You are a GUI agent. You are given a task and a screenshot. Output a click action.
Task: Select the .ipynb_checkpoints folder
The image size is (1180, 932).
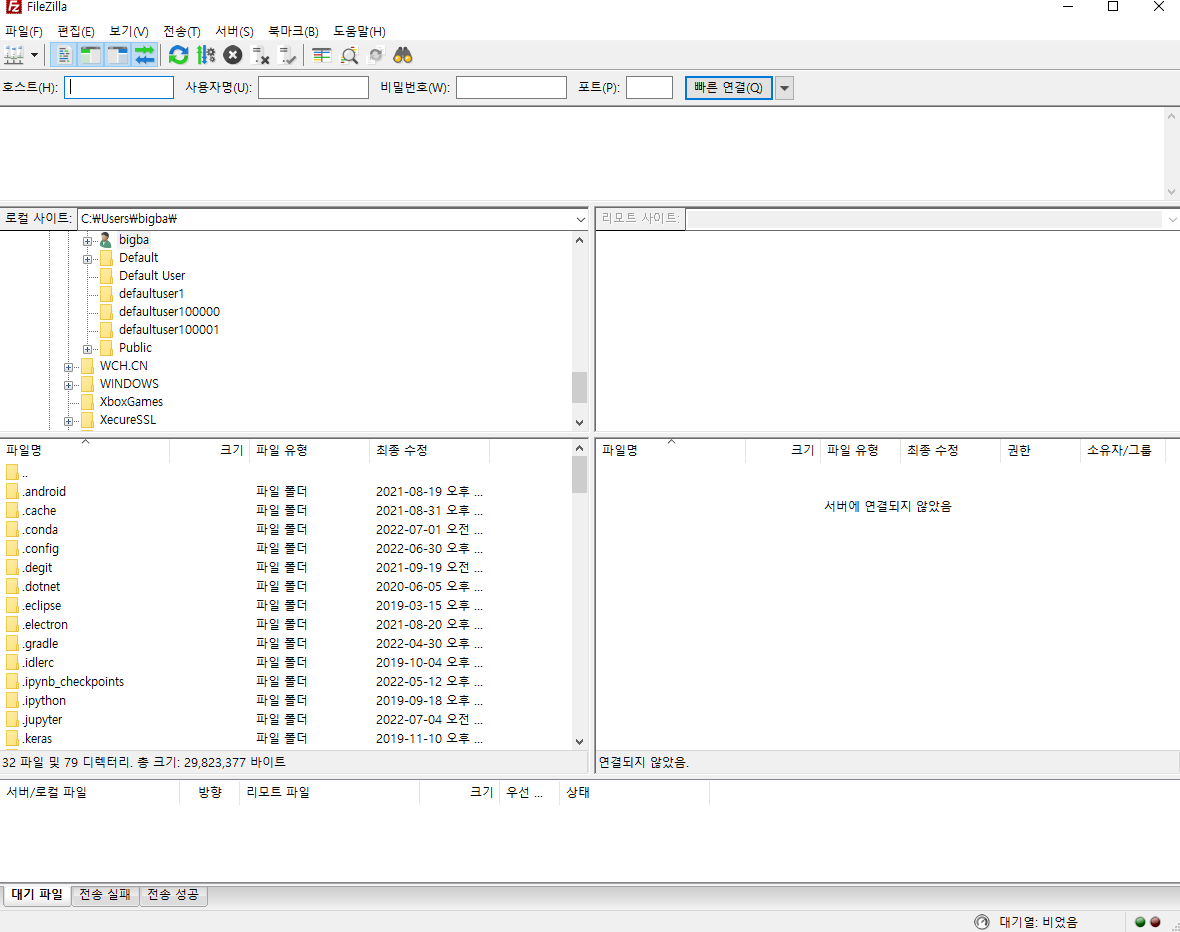(72, 681)
